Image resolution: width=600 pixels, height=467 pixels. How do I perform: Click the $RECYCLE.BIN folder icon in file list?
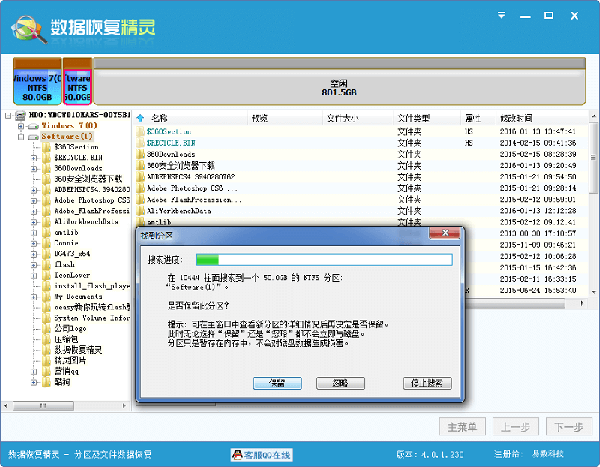point(140,143)
